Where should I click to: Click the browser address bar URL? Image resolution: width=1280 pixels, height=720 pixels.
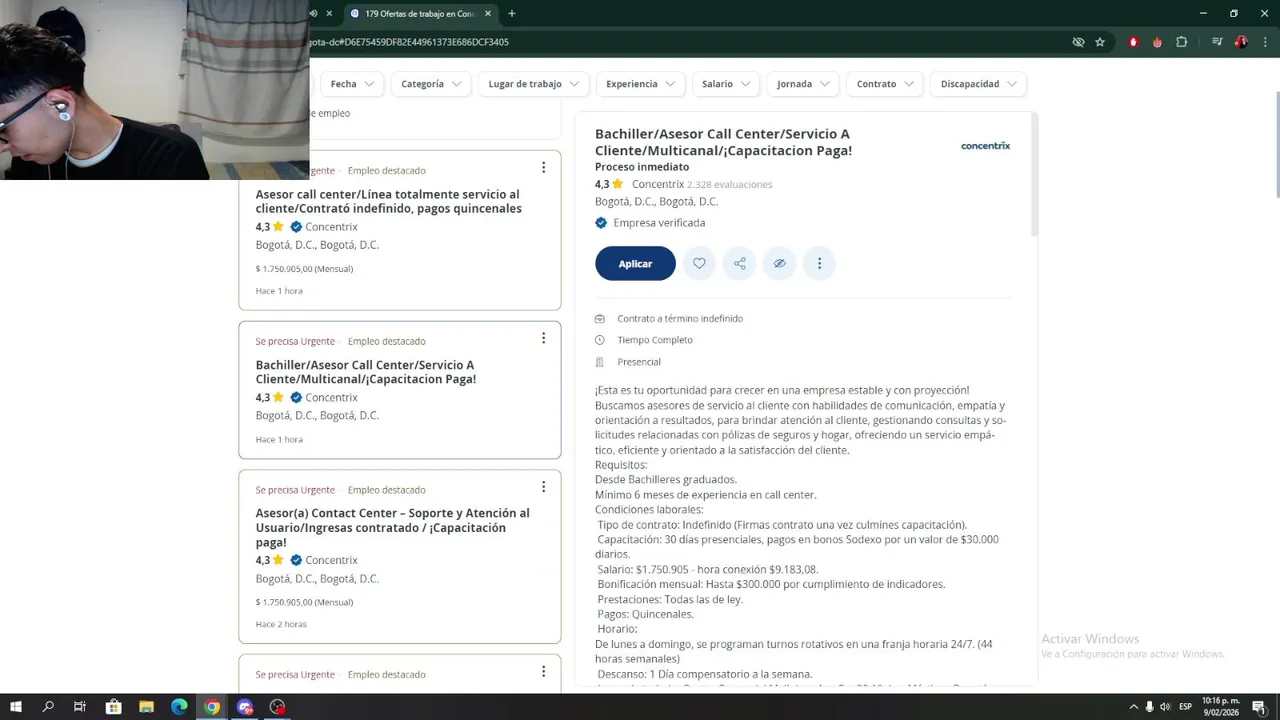pyautogui.click(x=409, y=42)
